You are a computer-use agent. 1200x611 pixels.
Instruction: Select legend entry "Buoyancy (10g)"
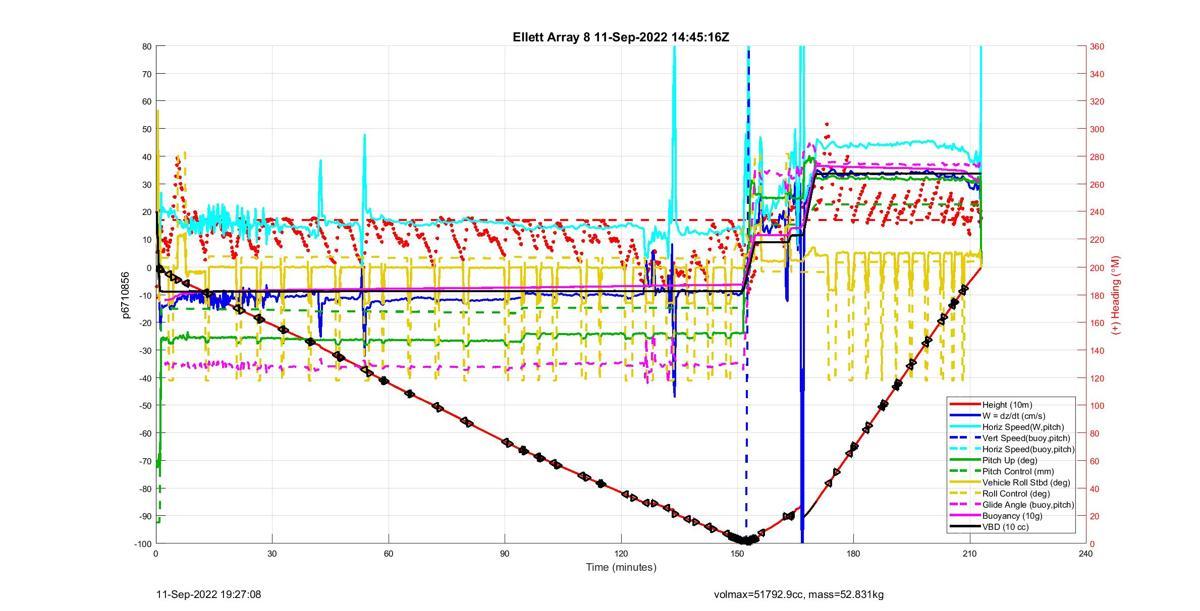point(1012,516)
